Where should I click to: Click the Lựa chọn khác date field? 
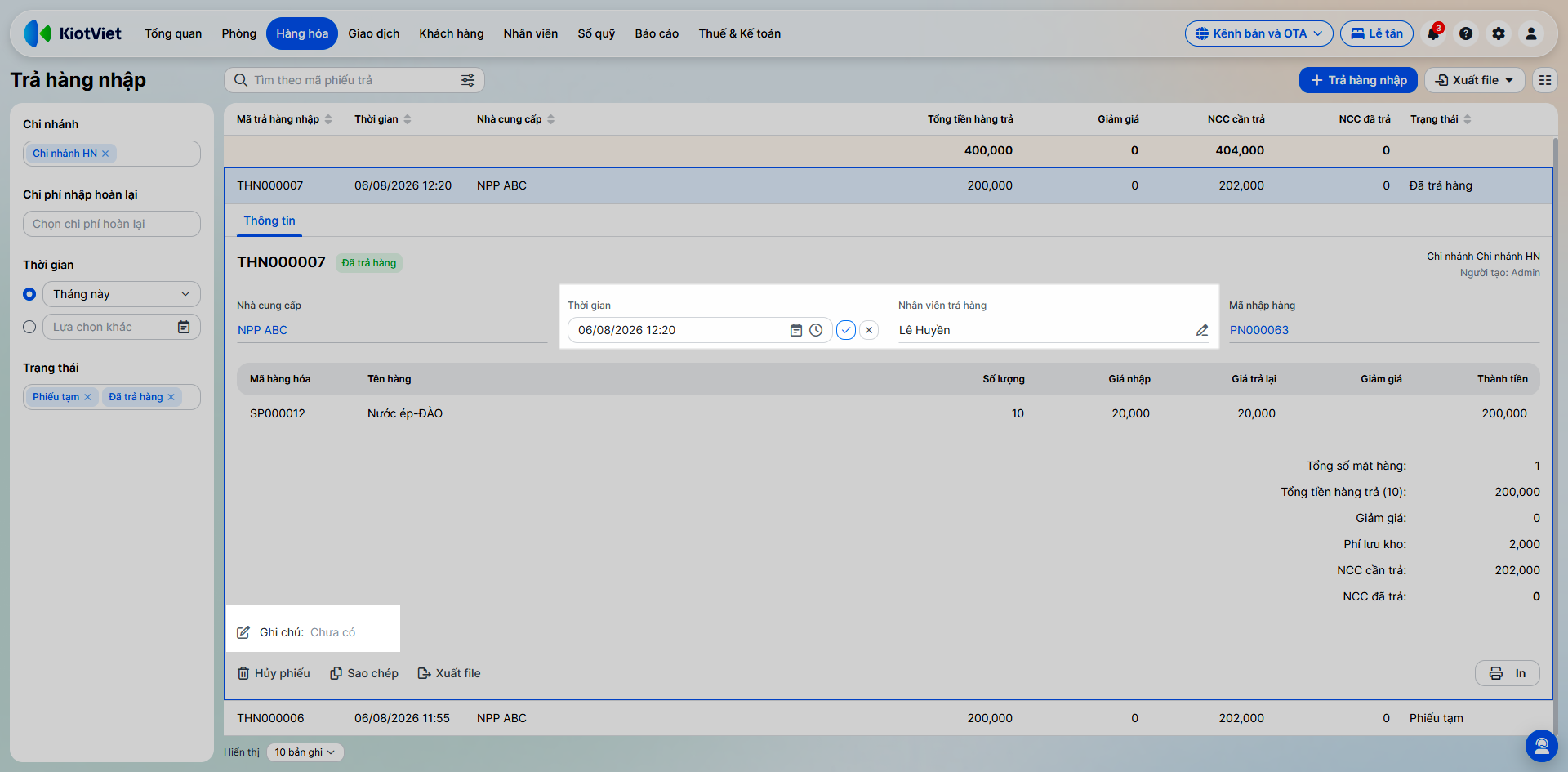[x=122, y=327]
